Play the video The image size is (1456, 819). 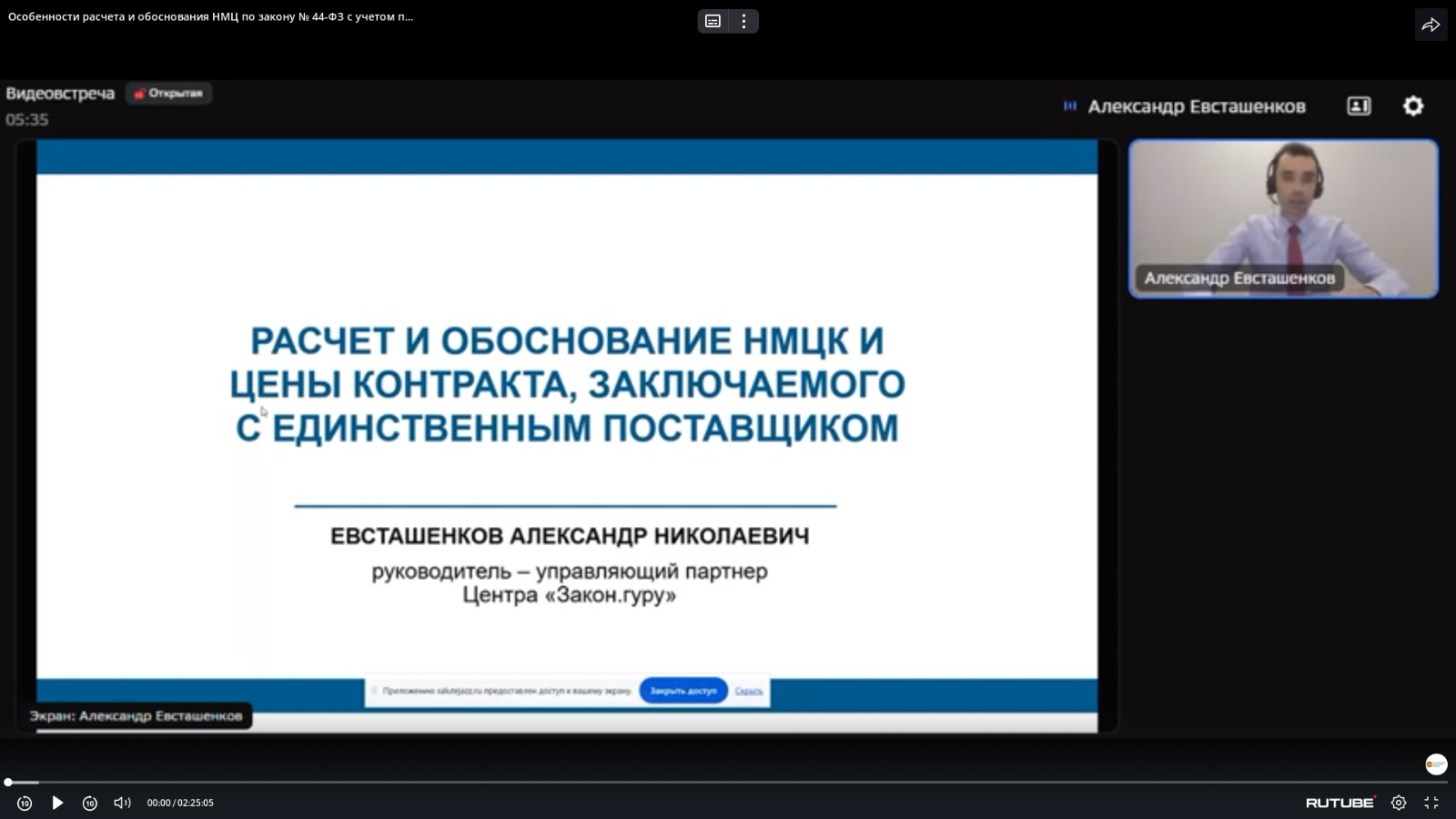[57, 803]
